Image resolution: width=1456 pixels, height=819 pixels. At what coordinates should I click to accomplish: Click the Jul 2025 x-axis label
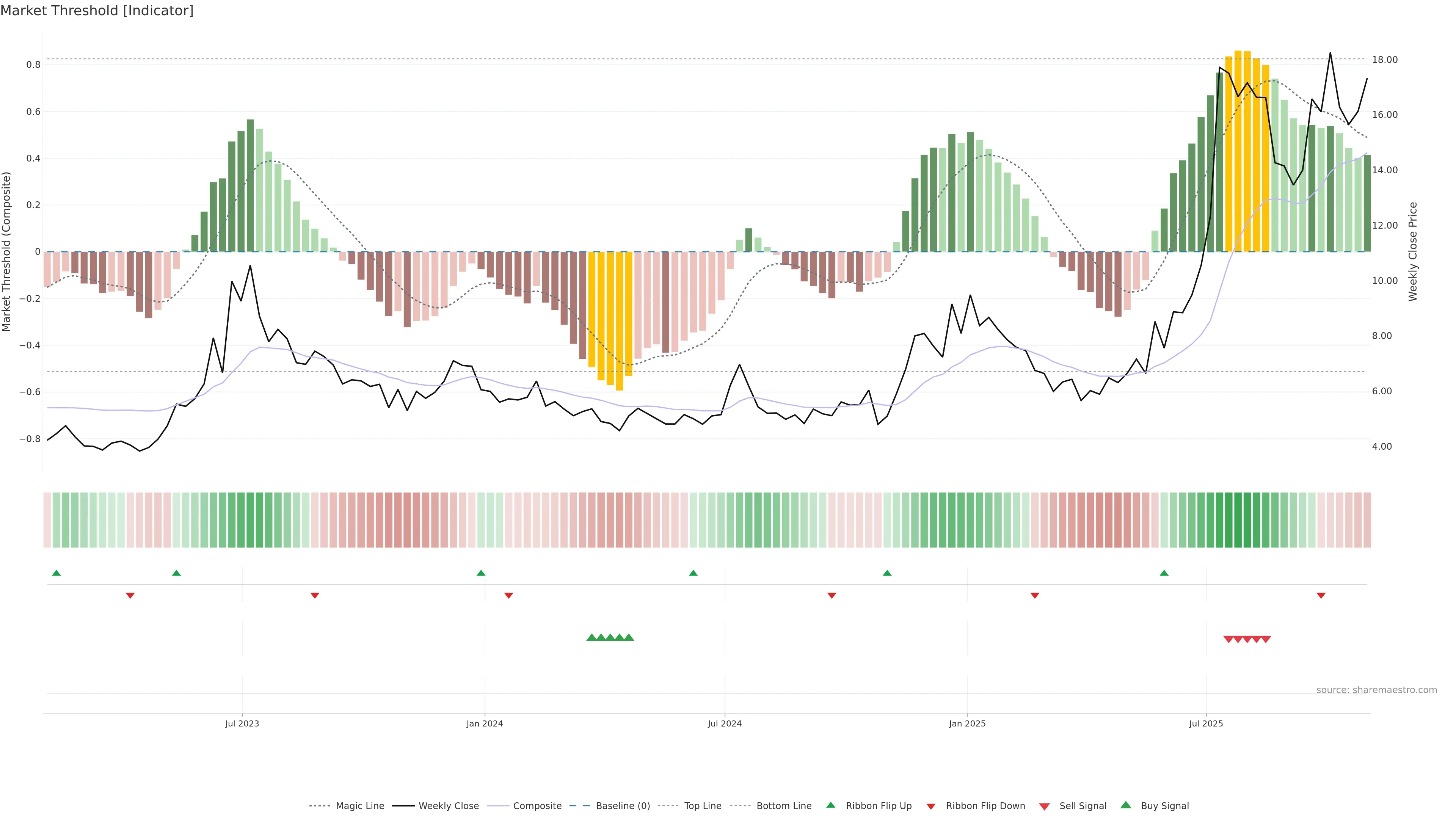pos(1206,723)
